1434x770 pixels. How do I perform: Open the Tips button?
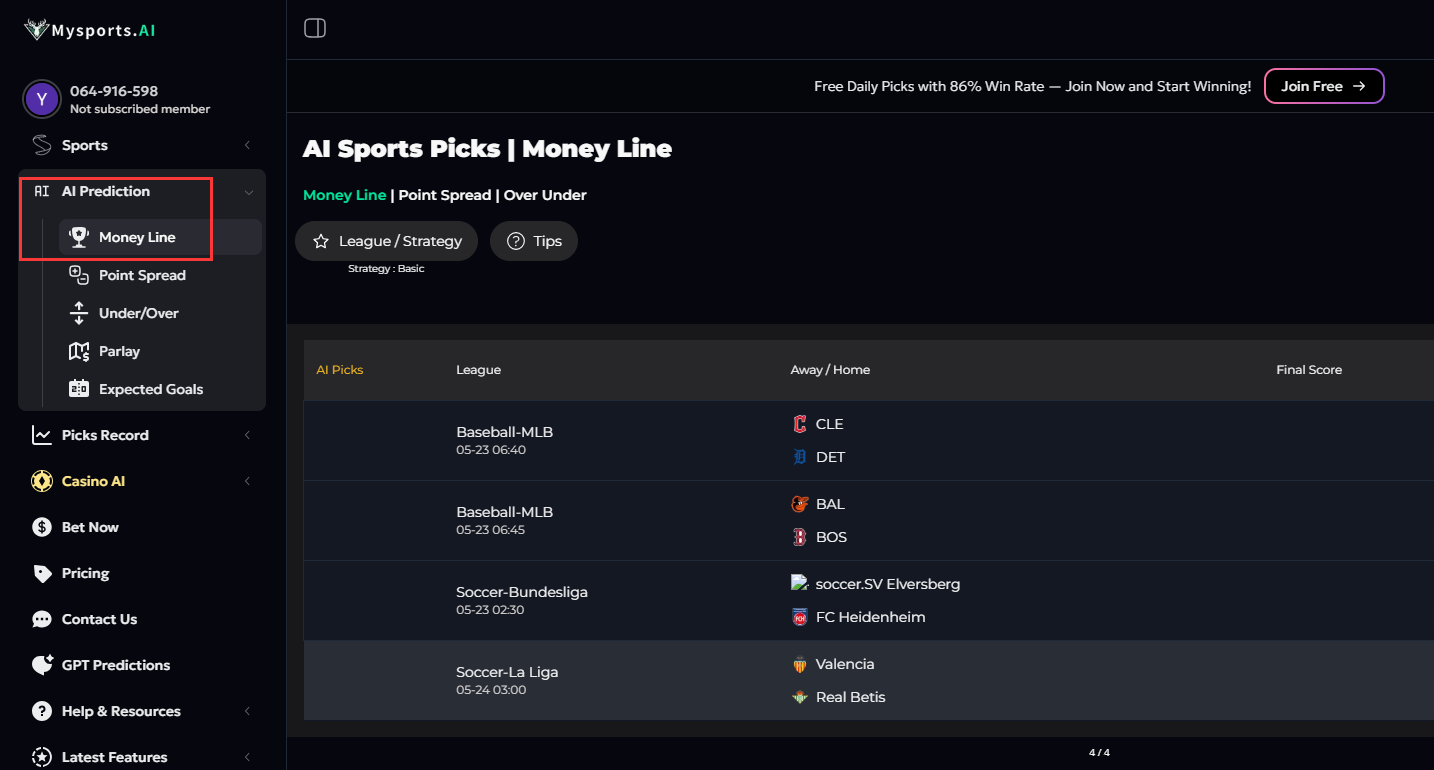tap(534, 241)
